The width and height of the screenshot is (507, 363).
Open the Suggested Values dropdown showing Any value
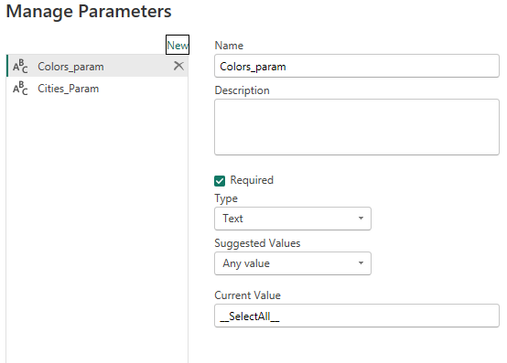click(293, 263)
